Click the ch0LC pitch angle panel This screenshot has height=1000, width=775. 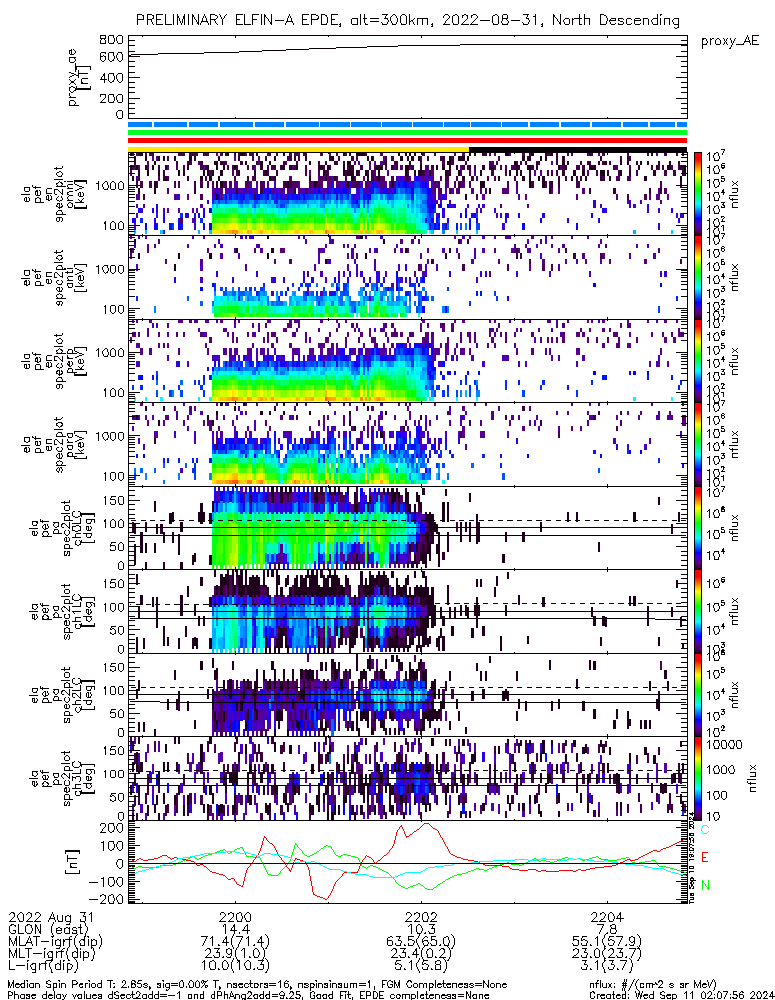(x=408, y=528)
